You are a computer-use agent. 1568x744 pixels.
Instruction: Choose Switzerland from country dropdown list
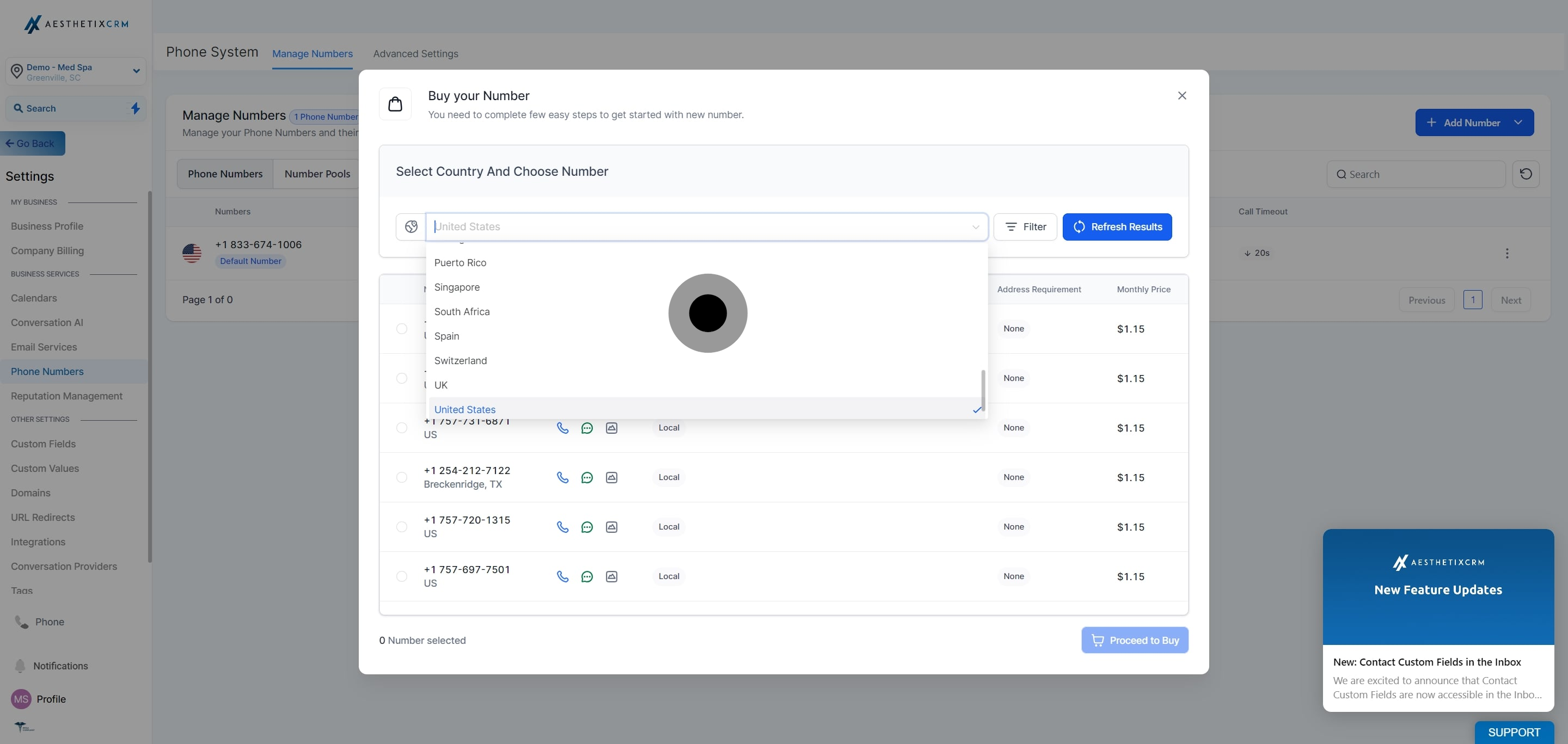(460, 361)
